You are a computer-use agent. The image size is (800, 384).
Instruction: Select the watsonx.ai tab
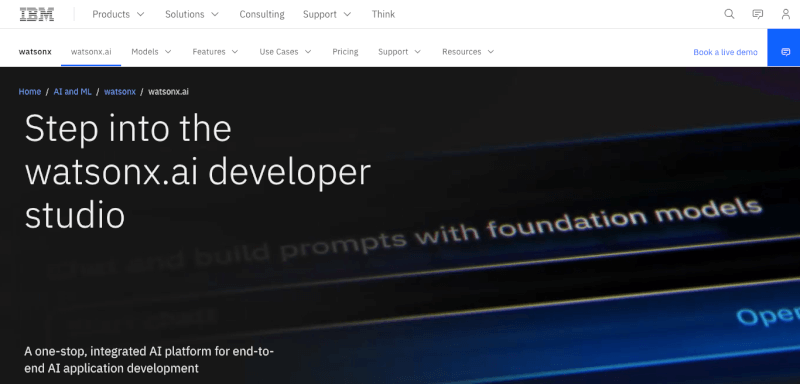pyautogui.click(x=91, y=52)
